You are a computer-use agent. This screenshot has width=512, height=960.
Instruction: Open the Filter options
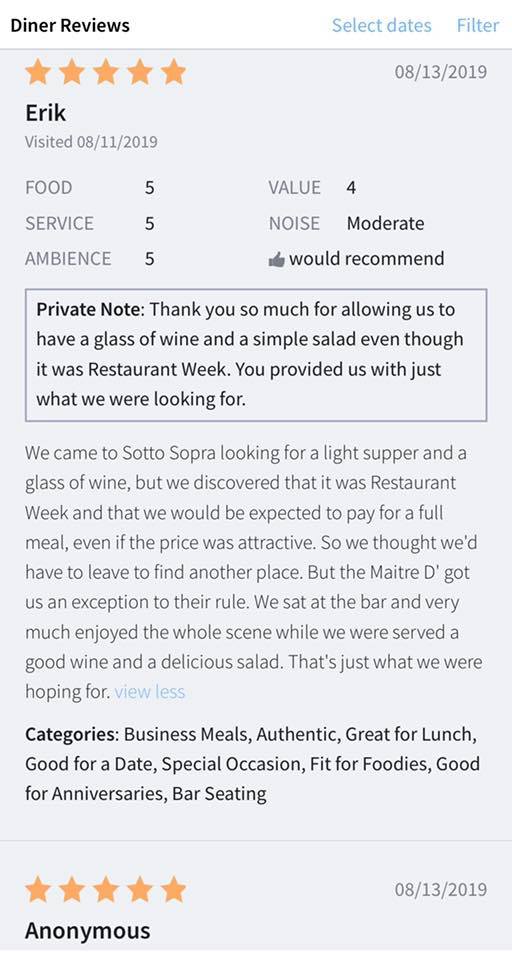pyautogui.click(x=478, y=25)
